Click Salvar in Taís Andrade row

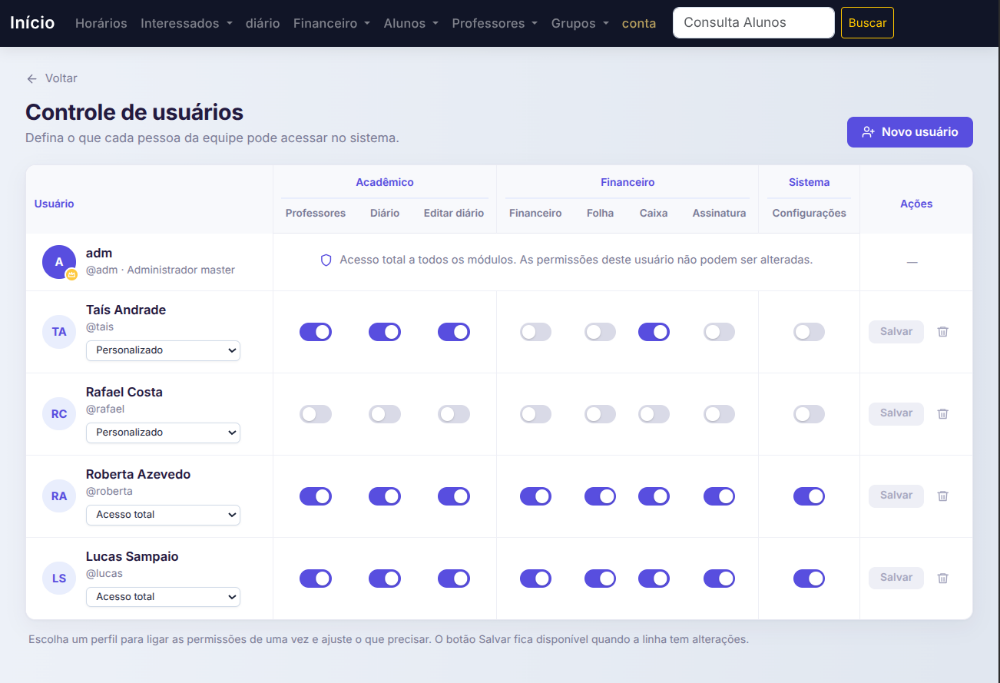click(x=896, y=332)
